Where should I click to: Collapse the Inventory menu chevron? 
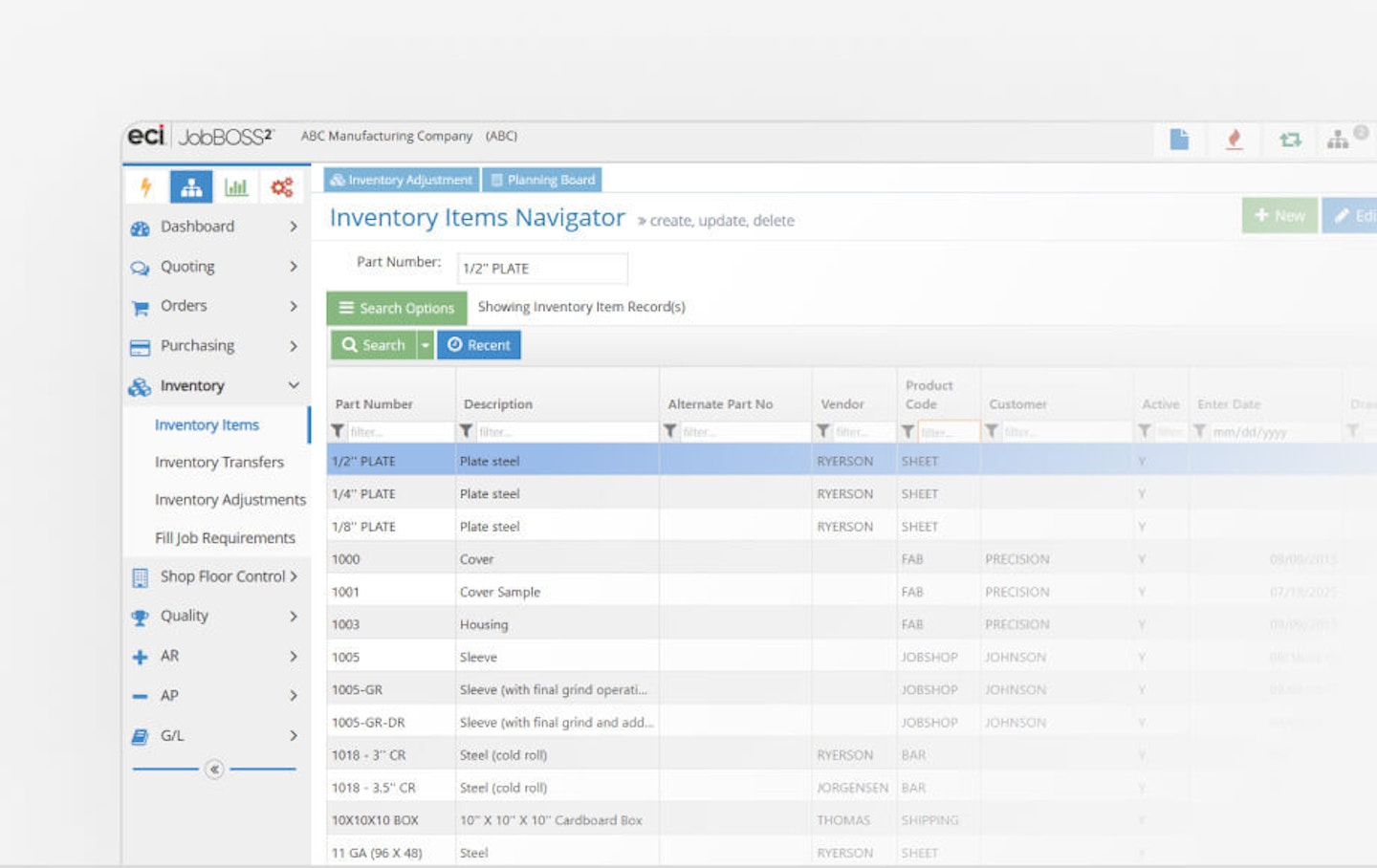point(294,385)
